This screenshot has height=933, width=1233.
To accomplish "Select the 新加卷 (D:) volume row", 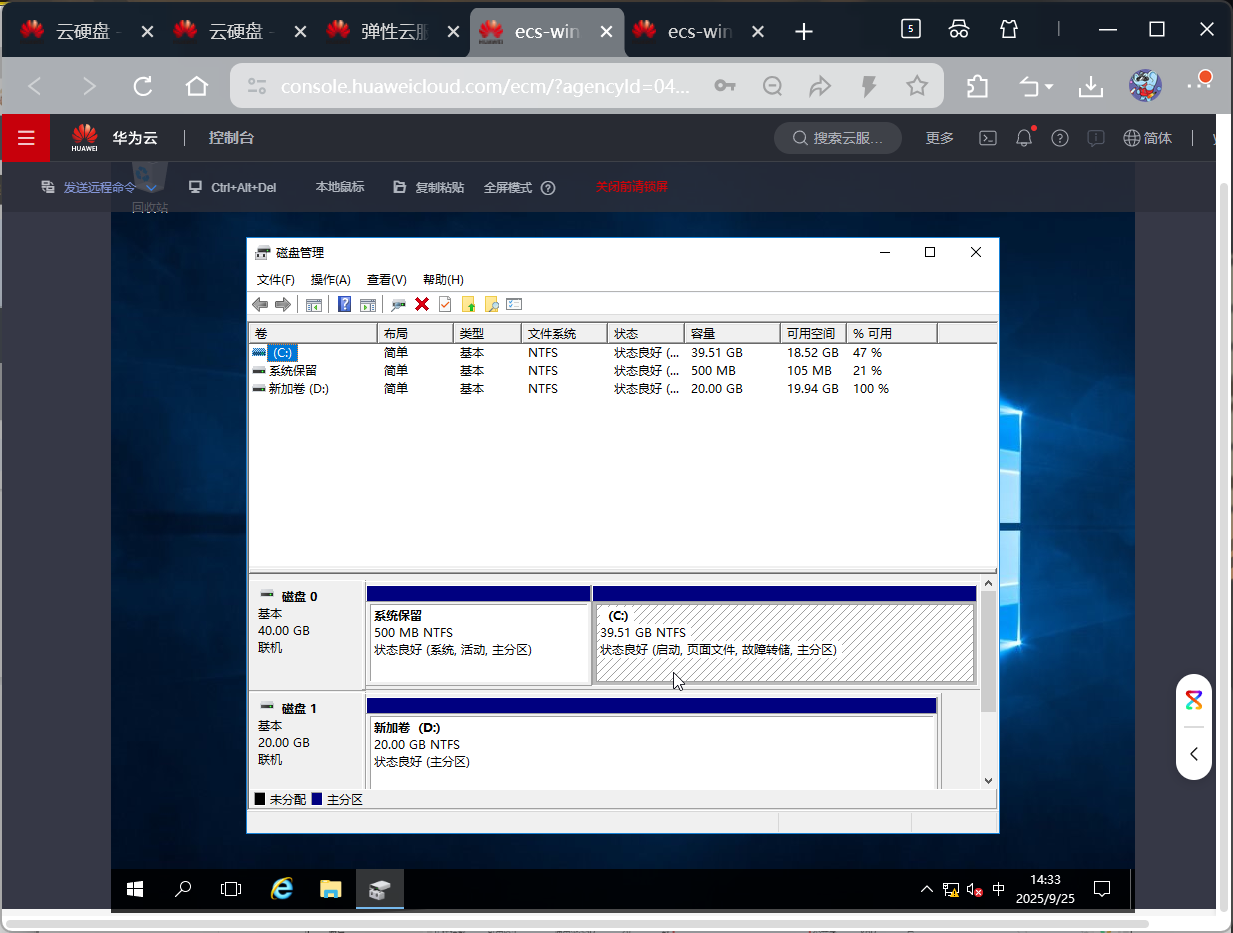I will click(622, 389).
